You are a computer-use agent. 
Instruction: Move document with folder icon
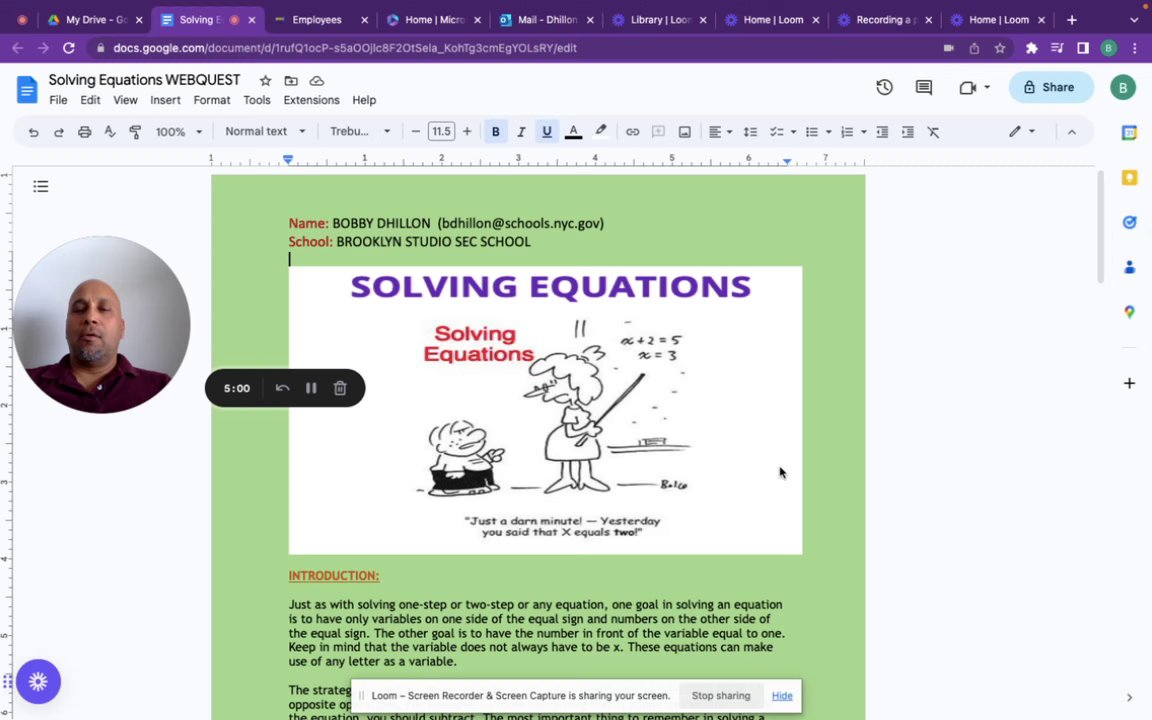pyautogui.click(x=291, y=81)
